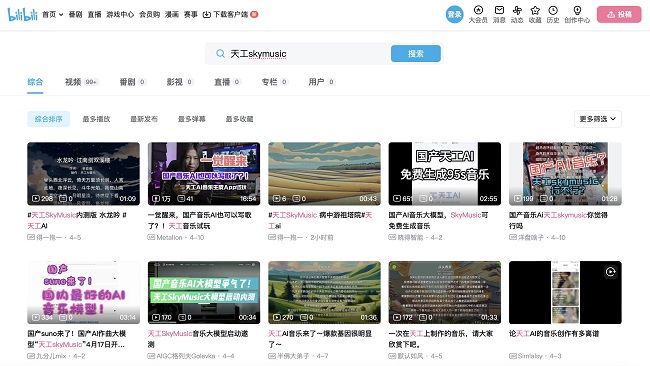Open the 01:33 lyrics video thumbnail
The width and height of the screenshot is (650, 366).
tap(445, 292)
